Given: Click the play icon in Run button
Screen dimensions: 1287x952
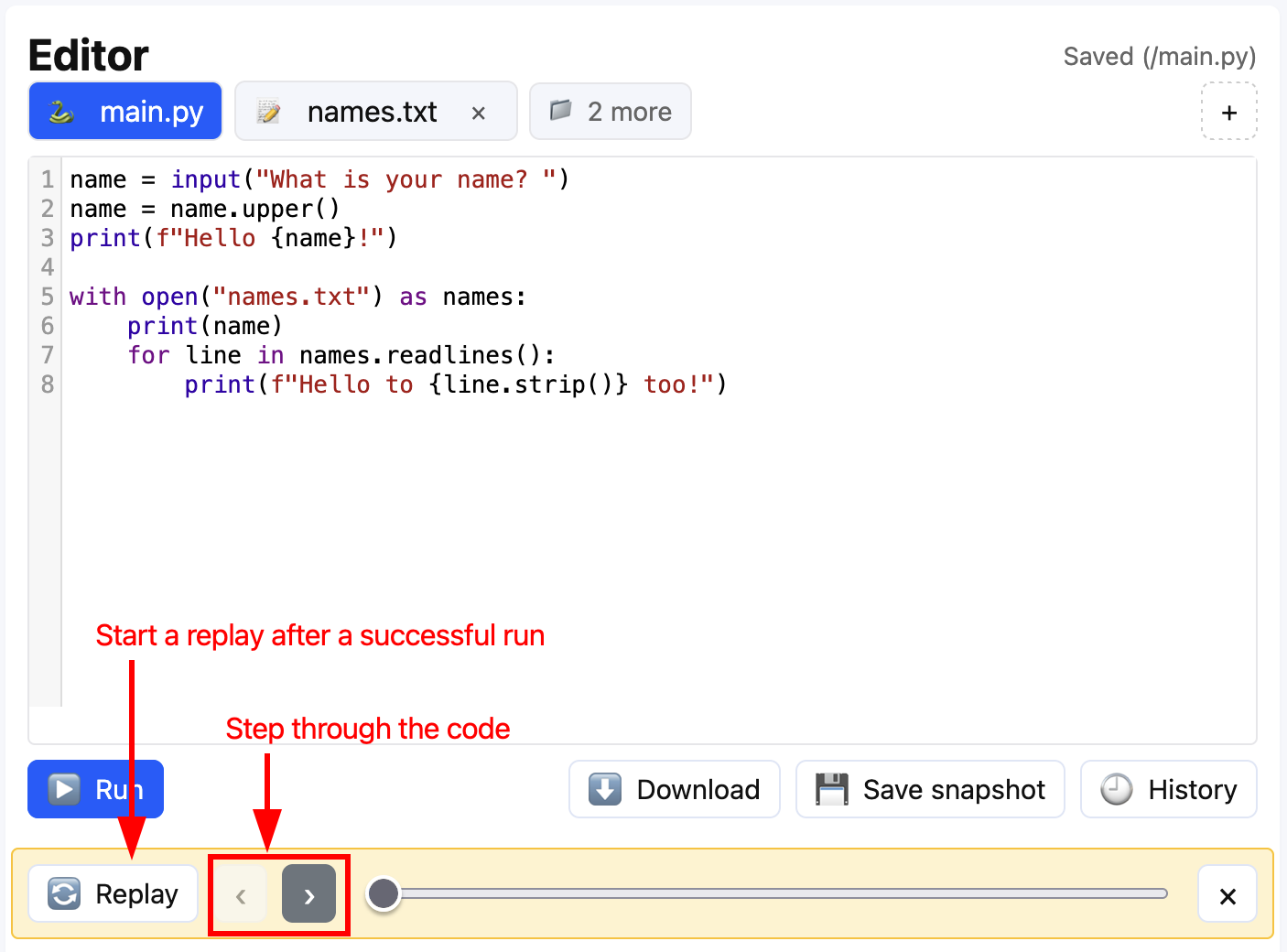Looking at the screenshot, I should (x=63, y=789).
